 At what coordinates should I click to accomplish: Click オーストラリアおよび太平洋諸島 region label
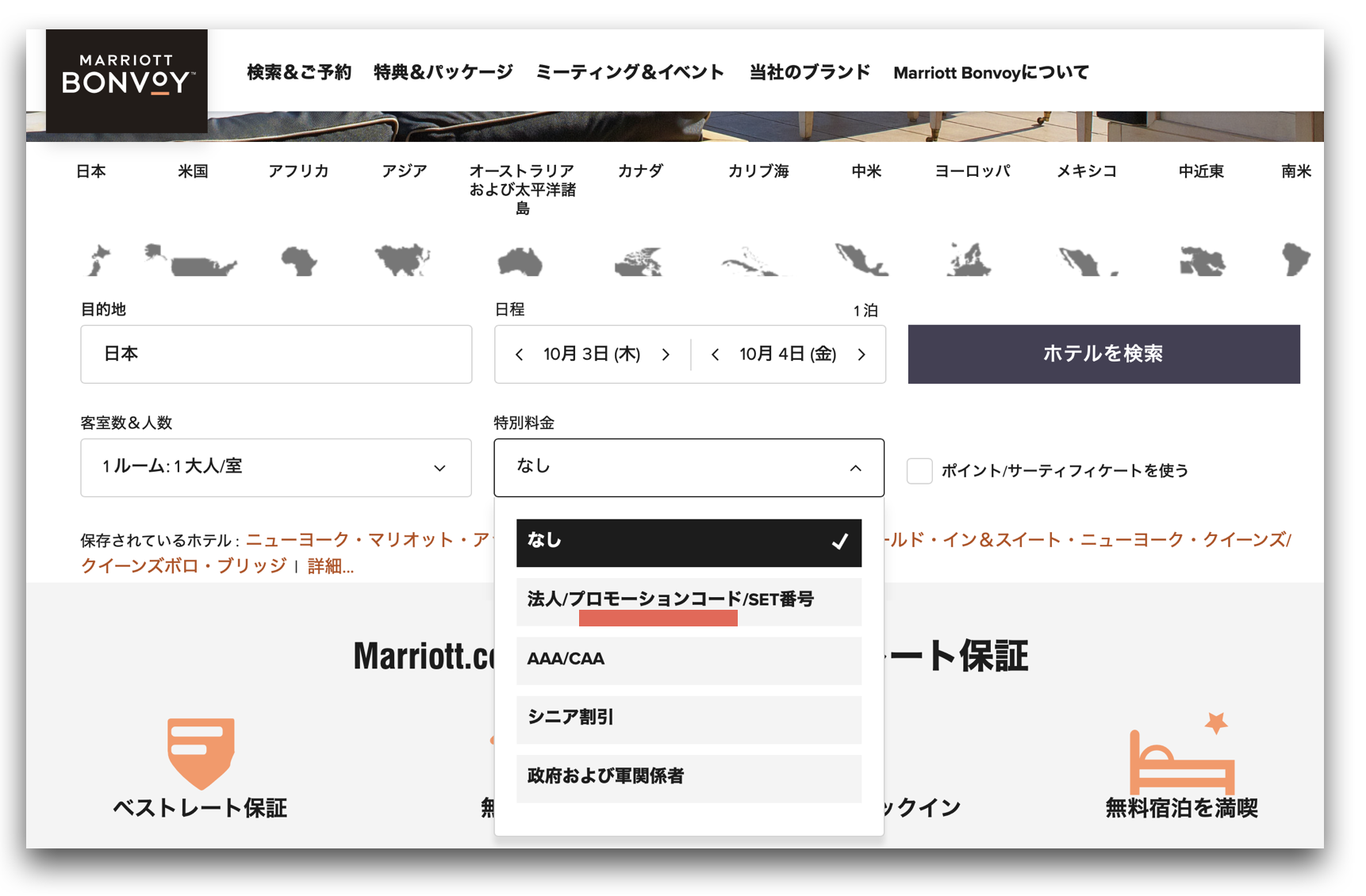[522, 190]
